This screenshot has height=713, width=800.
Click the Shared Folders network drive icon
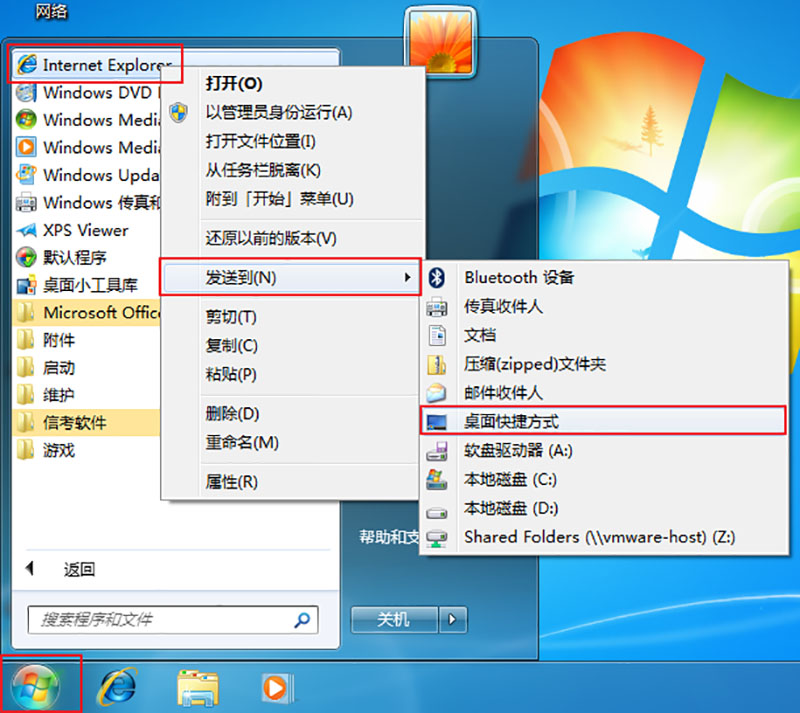(x=437, y=538)
